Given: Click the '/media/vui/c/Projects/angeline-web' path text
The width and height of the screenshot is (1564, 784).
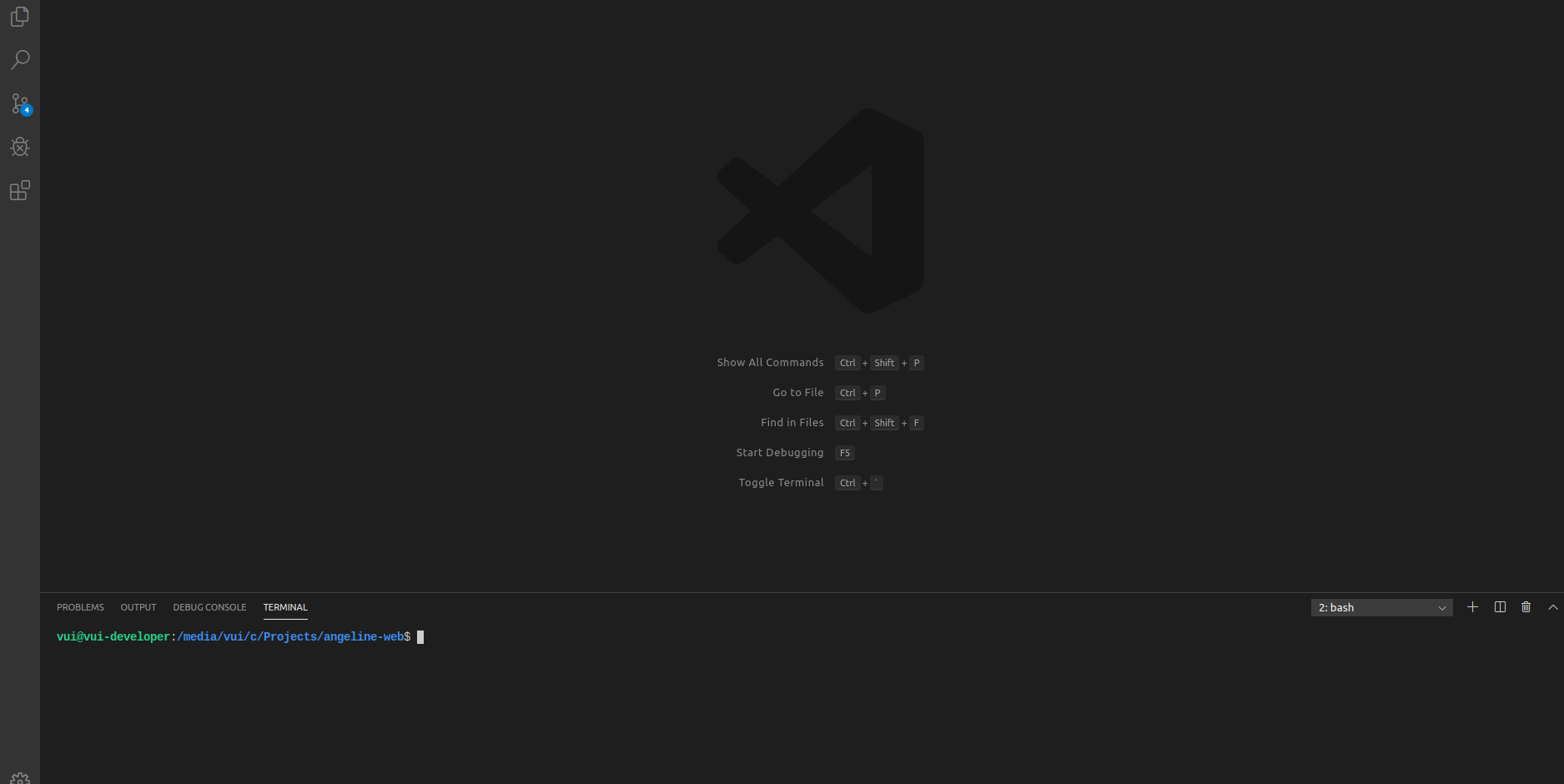Looking at the screenshot, I should point(290,637).
